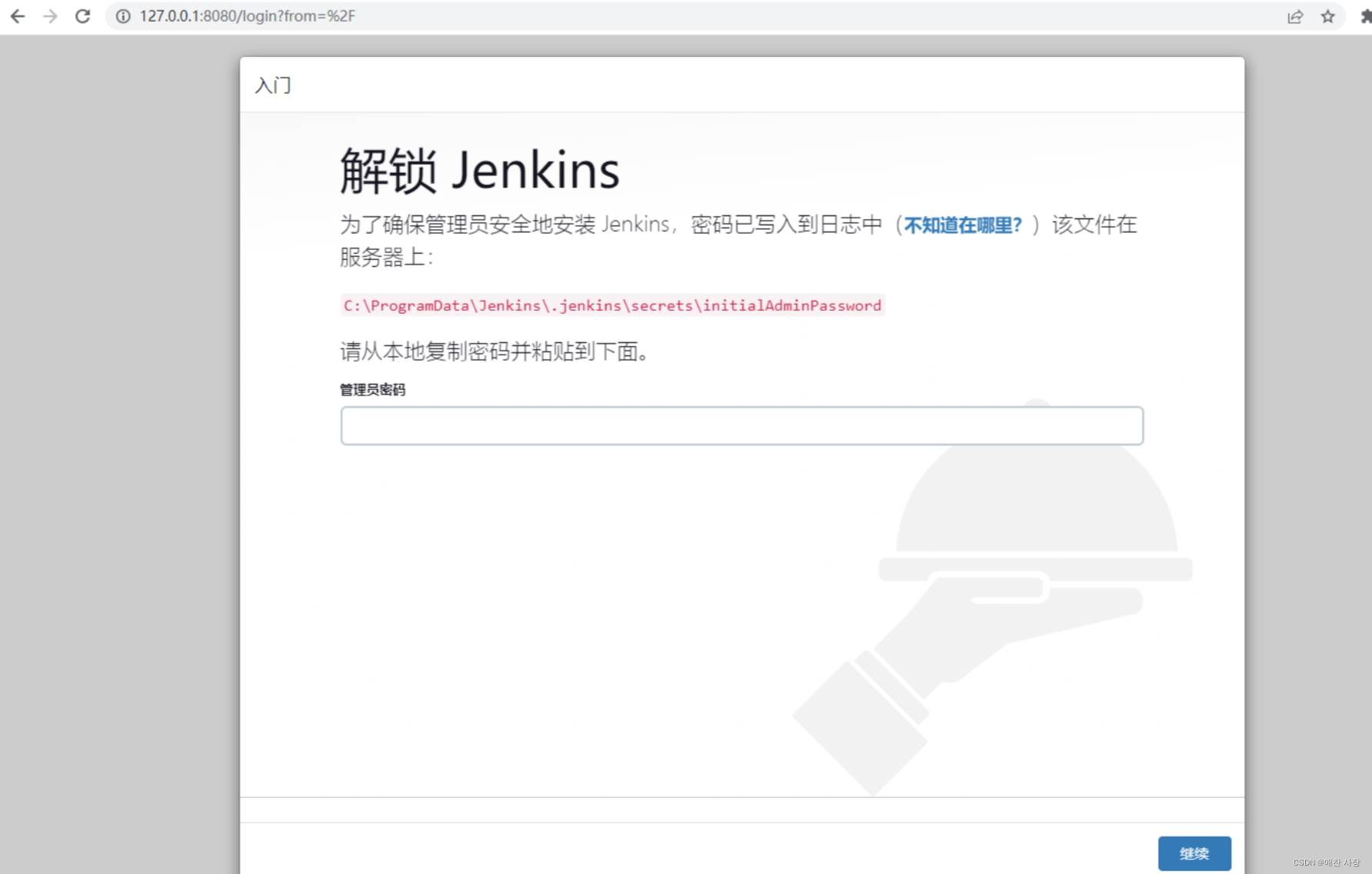Click the 入门 header of the dialog
This screenshot has width=1372, height=874.
coord(272,85)
